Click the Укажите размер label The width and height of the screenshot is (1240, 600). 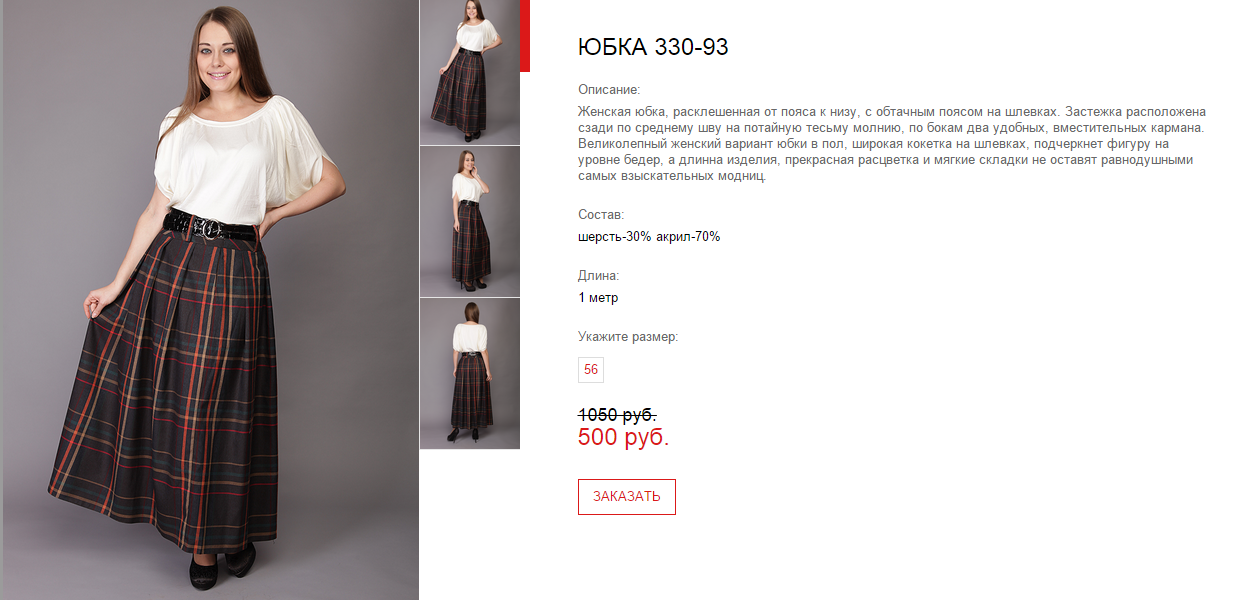point(628,336)
